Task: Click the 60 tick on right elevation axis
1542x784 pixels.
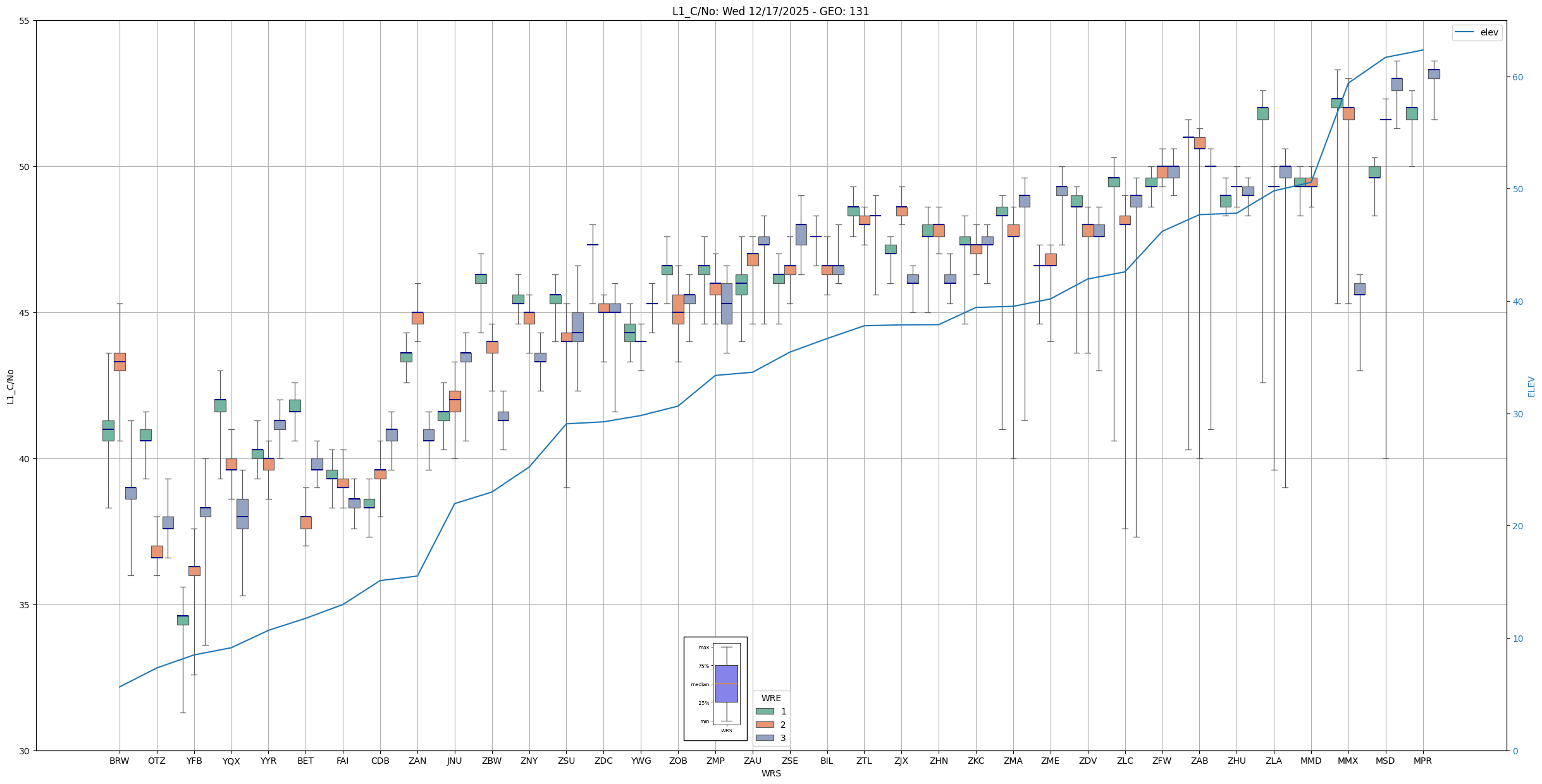Action: (x=1518, y=77)
